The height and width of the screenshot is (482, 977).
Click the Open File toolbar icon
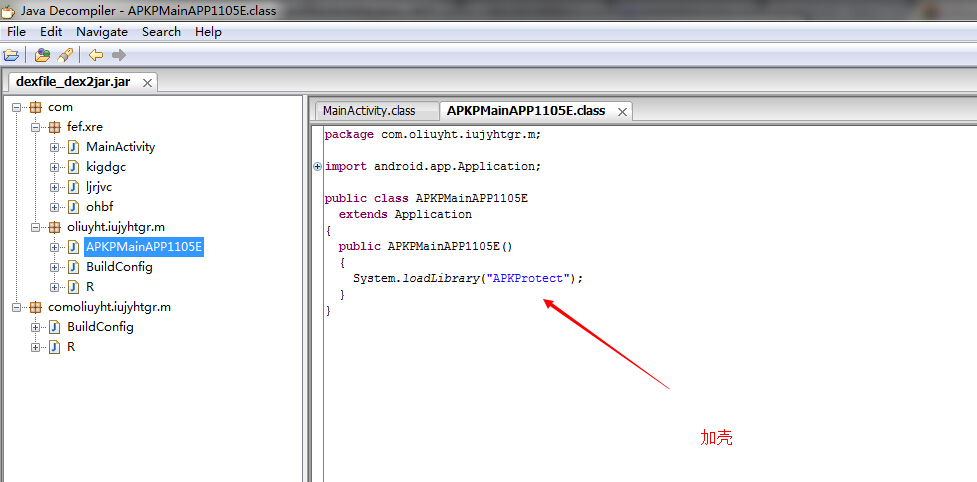[x=11, y=55]
